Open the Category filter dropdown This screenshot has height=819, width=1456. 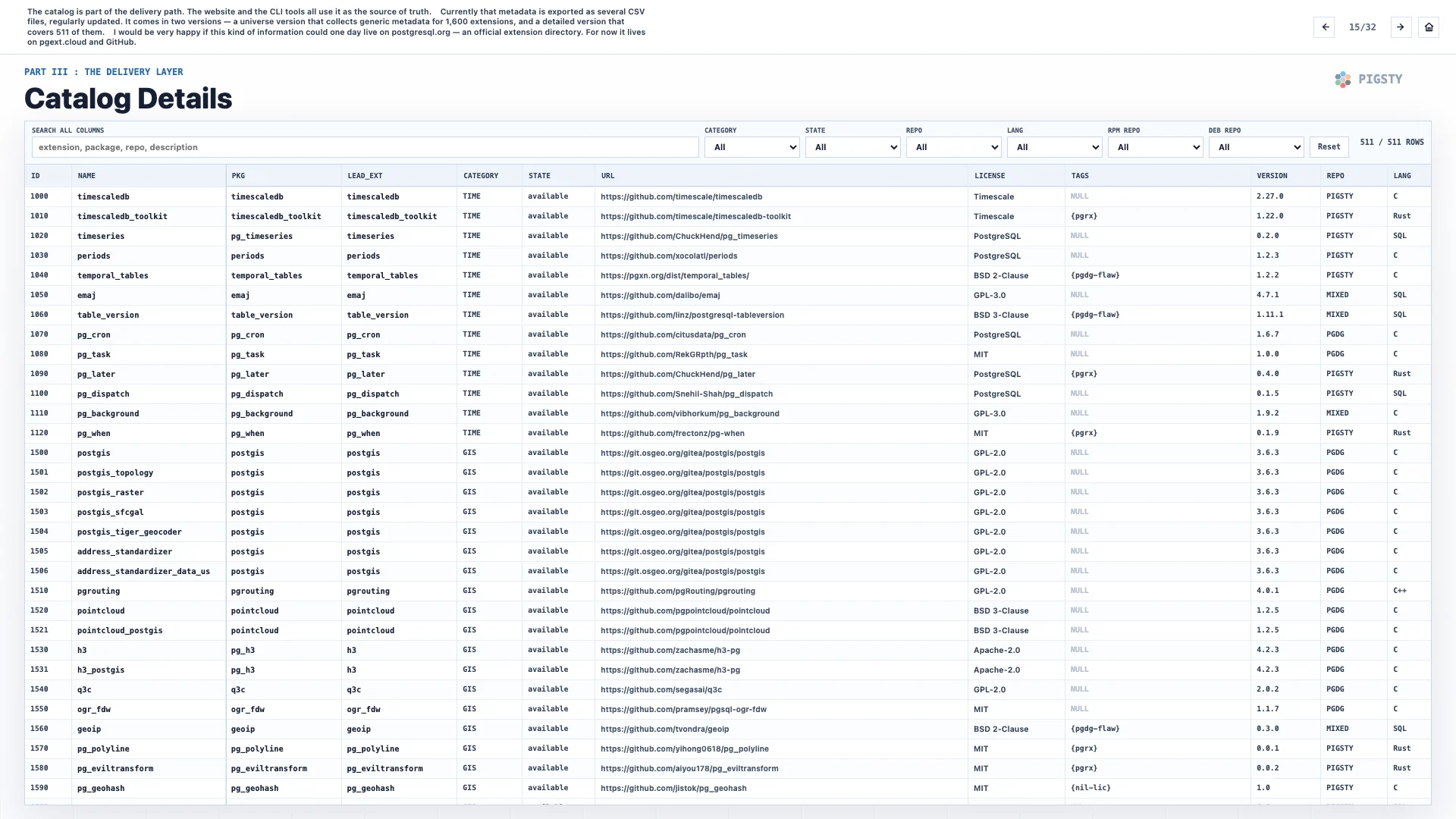[752, 147]
